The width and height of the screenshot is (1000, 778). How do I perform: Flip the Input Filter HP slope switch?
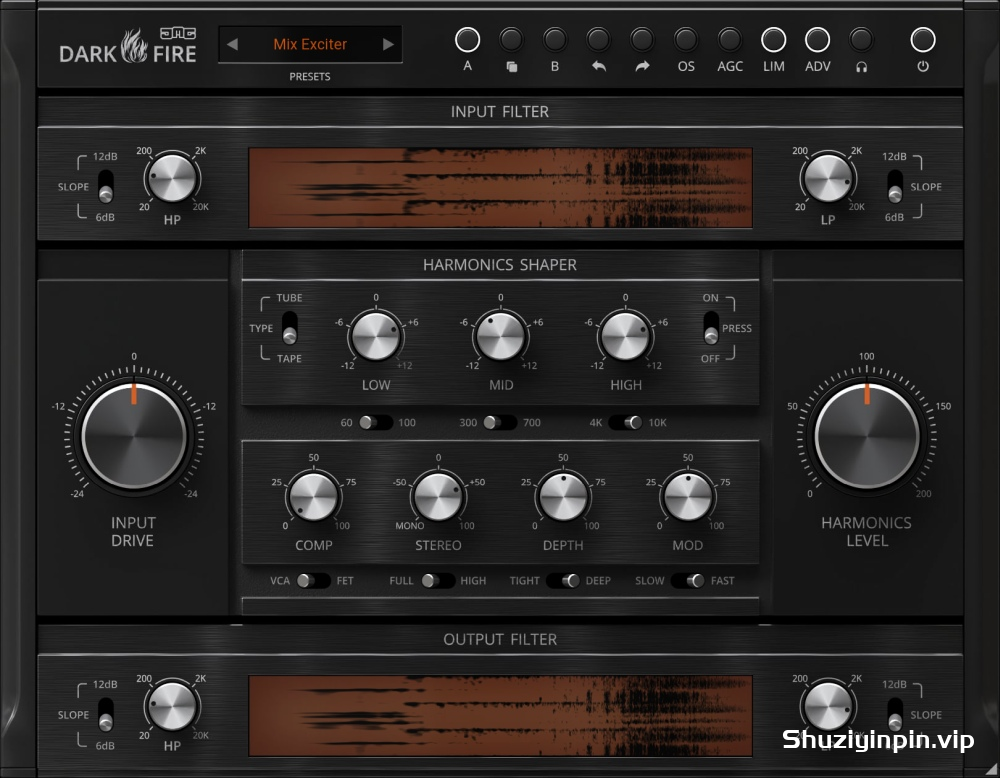pos(106,186)
